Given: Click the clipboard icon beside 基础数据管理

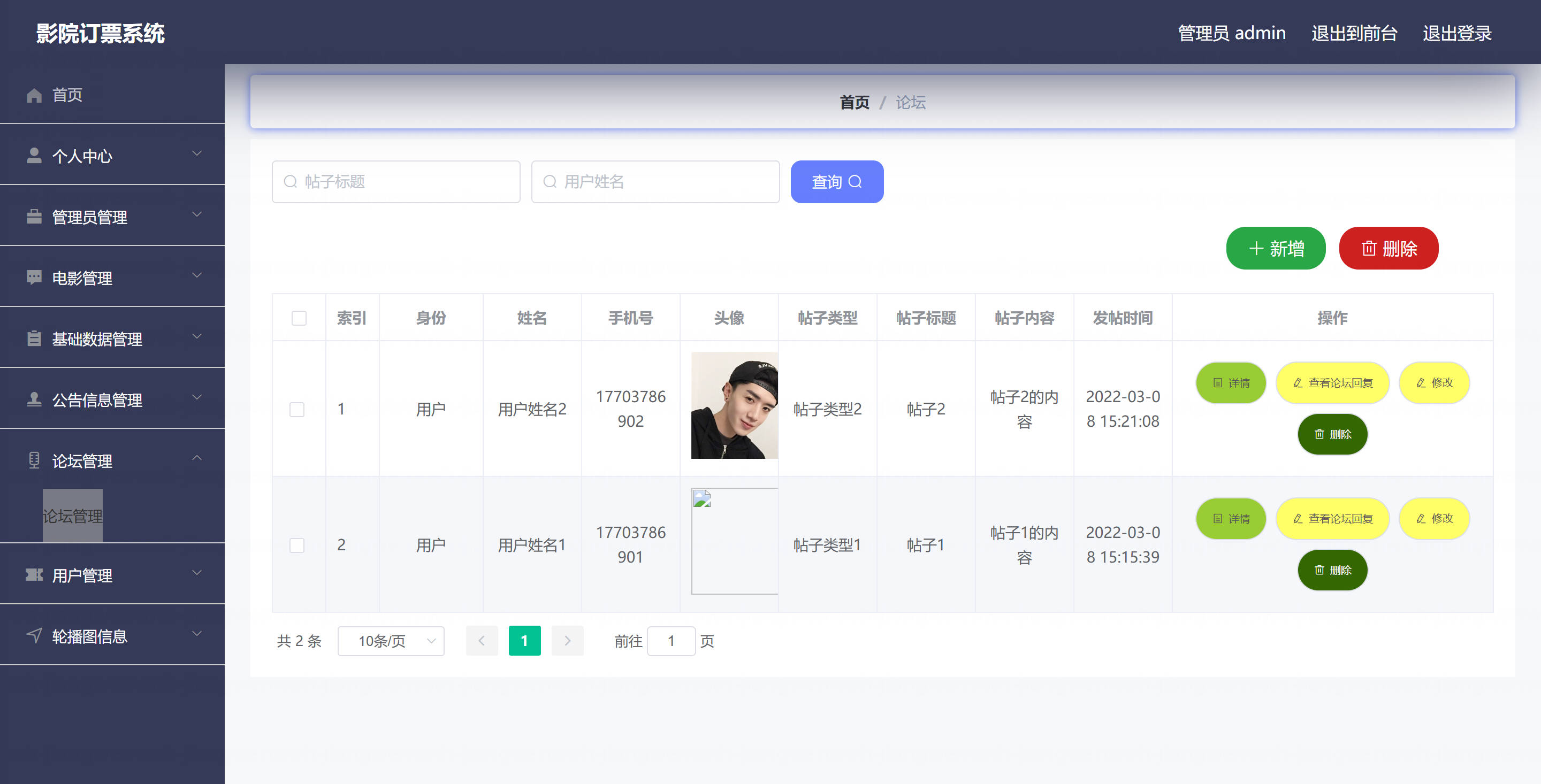Looking at the screenshot, I should pyautogui.click(x=34, y=339).
